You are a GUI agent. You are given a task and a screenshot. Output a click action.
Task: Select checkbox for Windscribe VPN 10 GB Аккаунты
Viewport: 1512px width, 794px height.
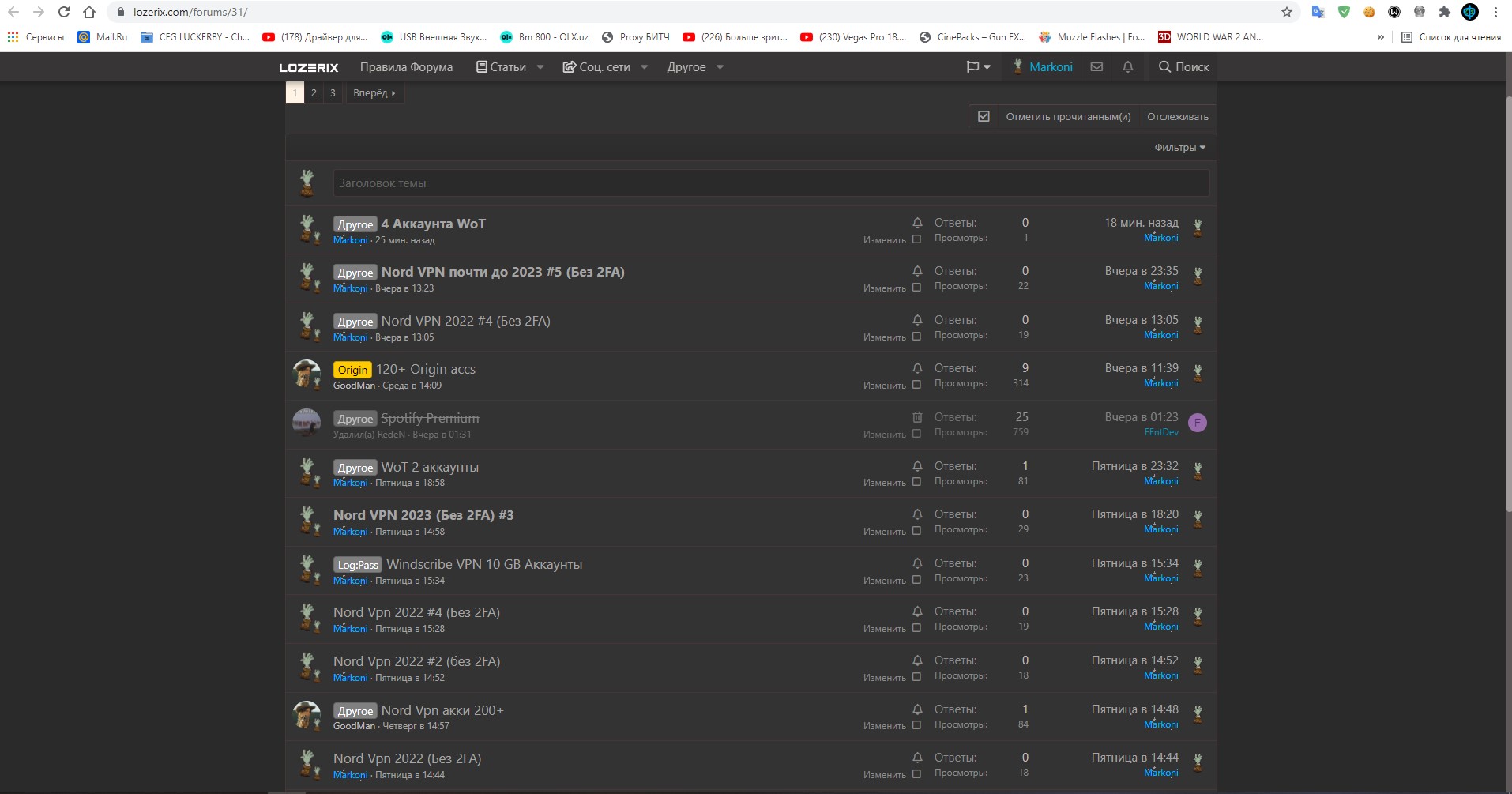point(916,579)
